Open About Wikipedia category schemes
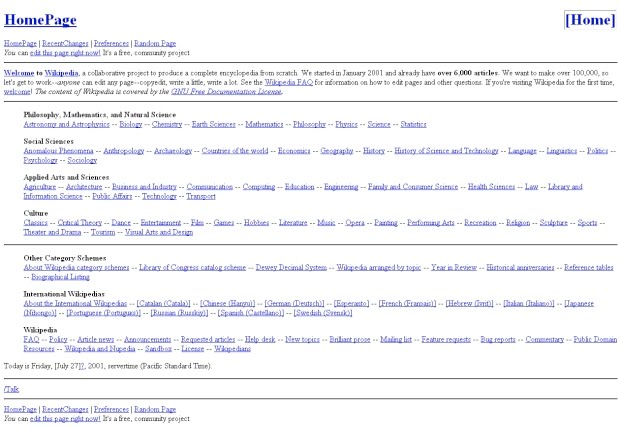 click(x=76, y=268)
